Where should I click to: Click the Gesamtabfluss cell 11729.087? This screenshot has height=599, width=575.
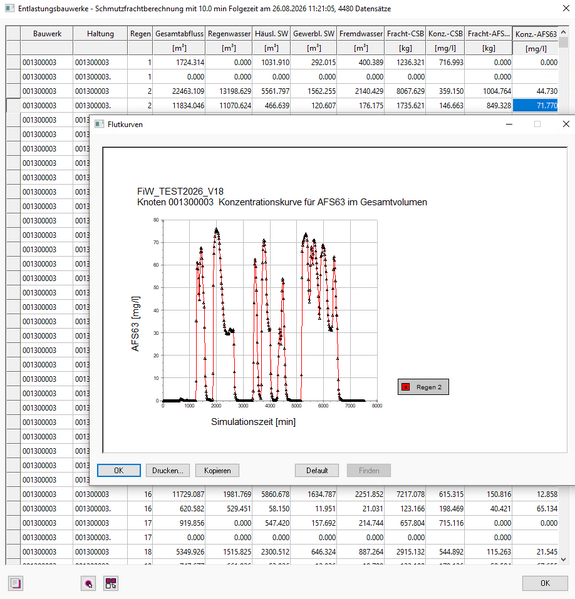179,494
